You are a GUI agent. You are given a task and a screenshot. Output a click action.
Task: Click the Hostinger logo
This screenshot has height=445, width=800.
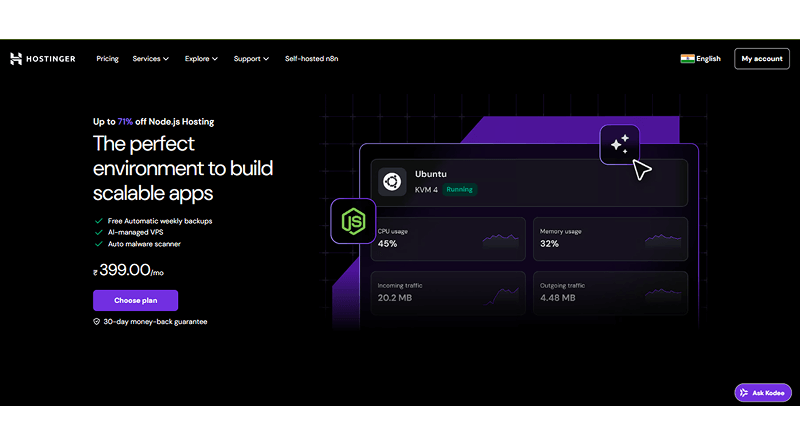pos(44,59)
